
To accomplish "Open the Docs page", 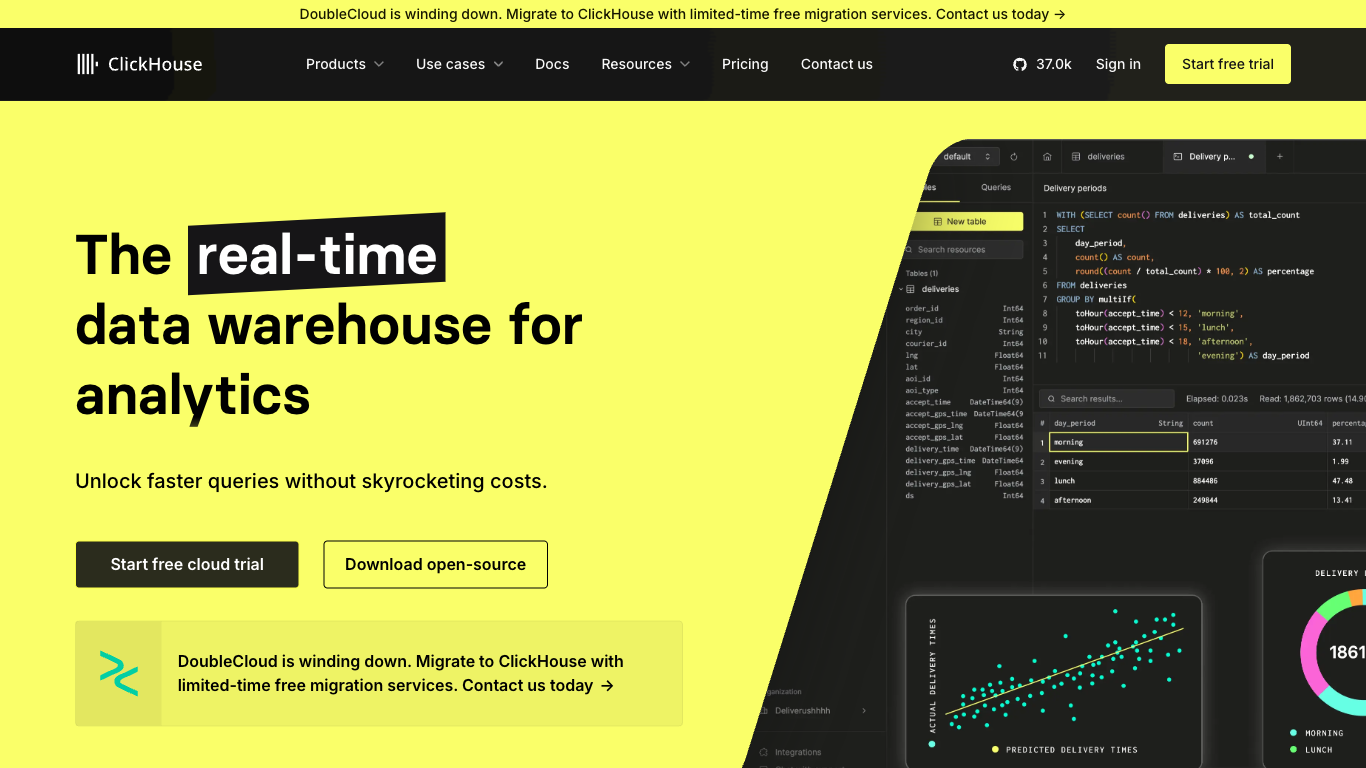I will click(x=552, y=64).
